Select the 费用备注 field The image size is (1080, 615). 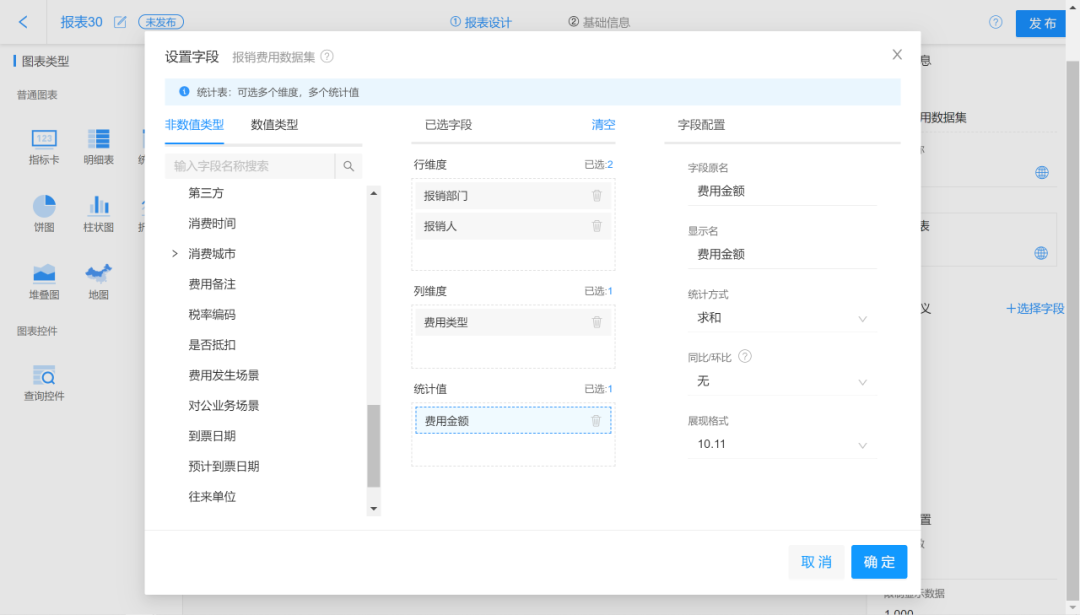212,284
